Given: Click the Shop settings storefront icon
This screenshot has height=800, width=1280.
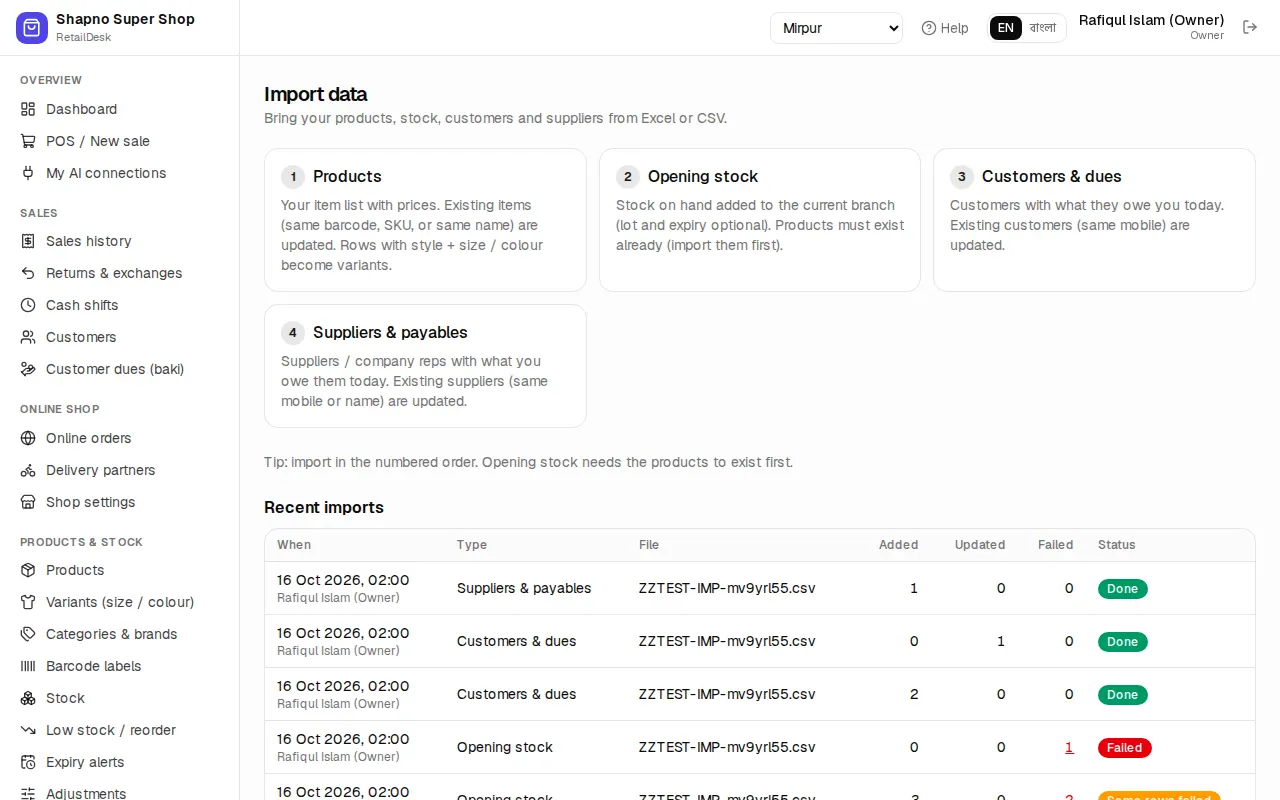Looking at the screenshot, I should click(x=28, y=502).
